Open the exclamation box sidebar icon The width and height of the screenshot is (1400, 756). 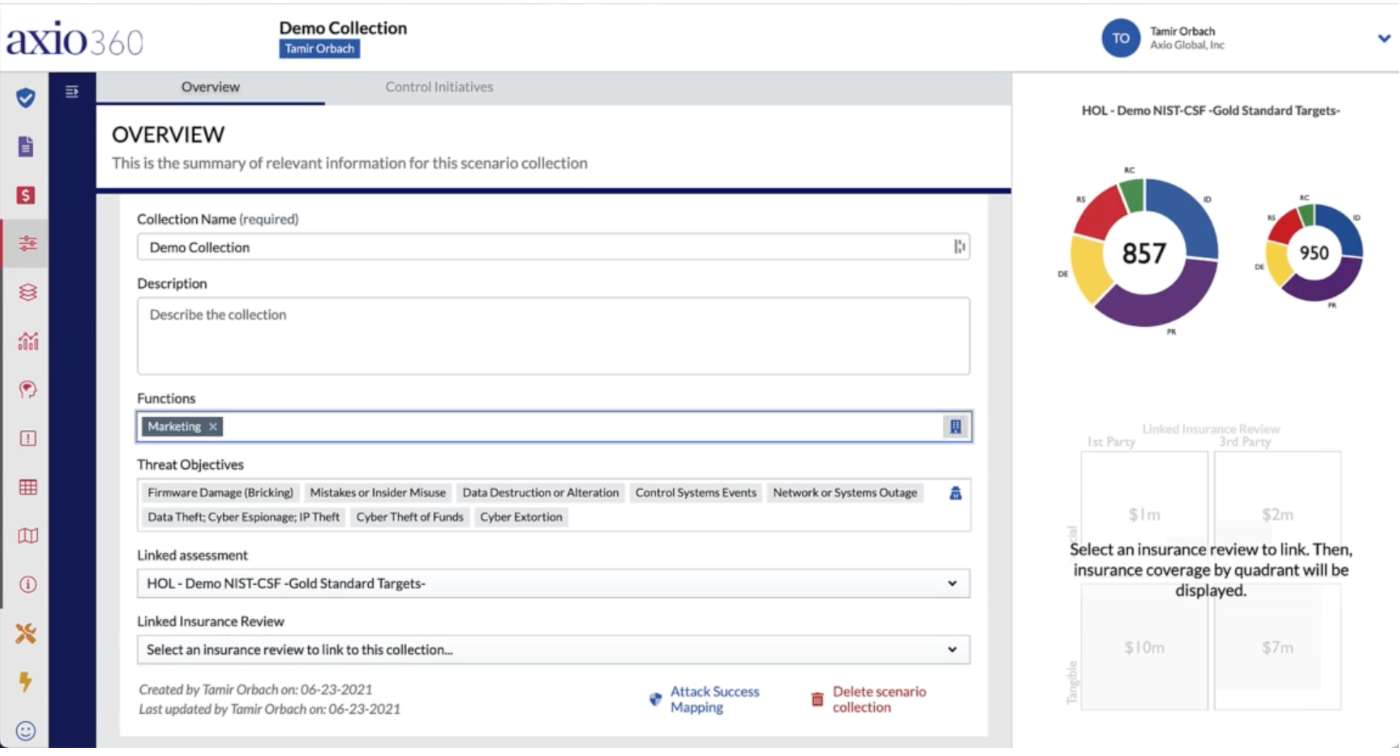[x=27, y=438]
